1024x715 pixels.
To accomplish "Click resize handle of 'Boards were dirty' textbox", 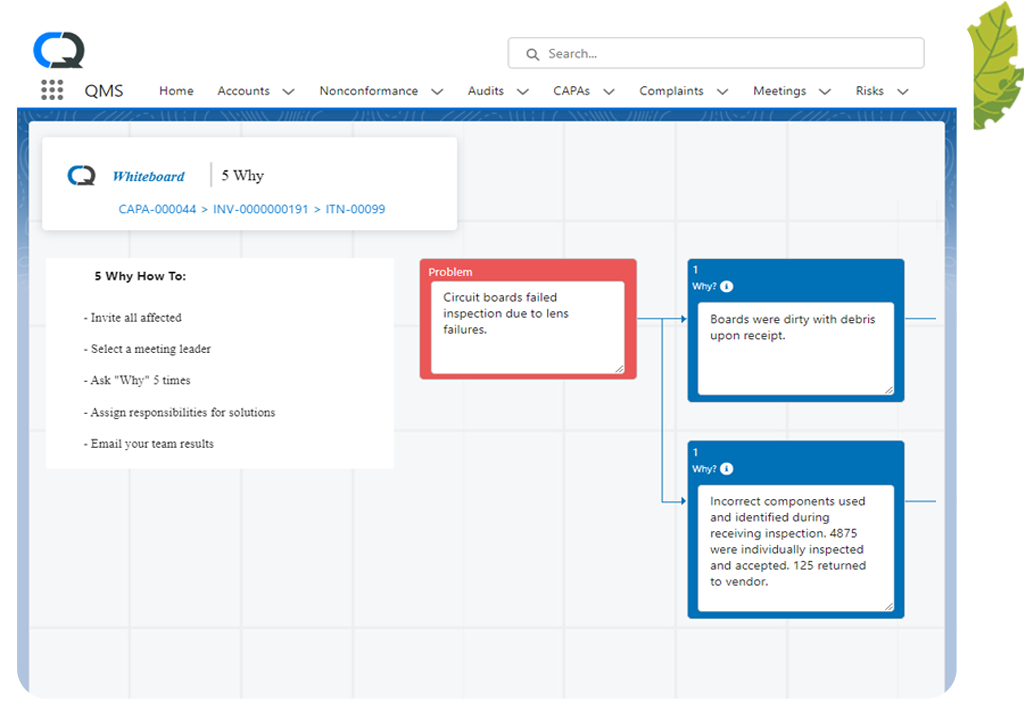I will click(x=887, y=389).
